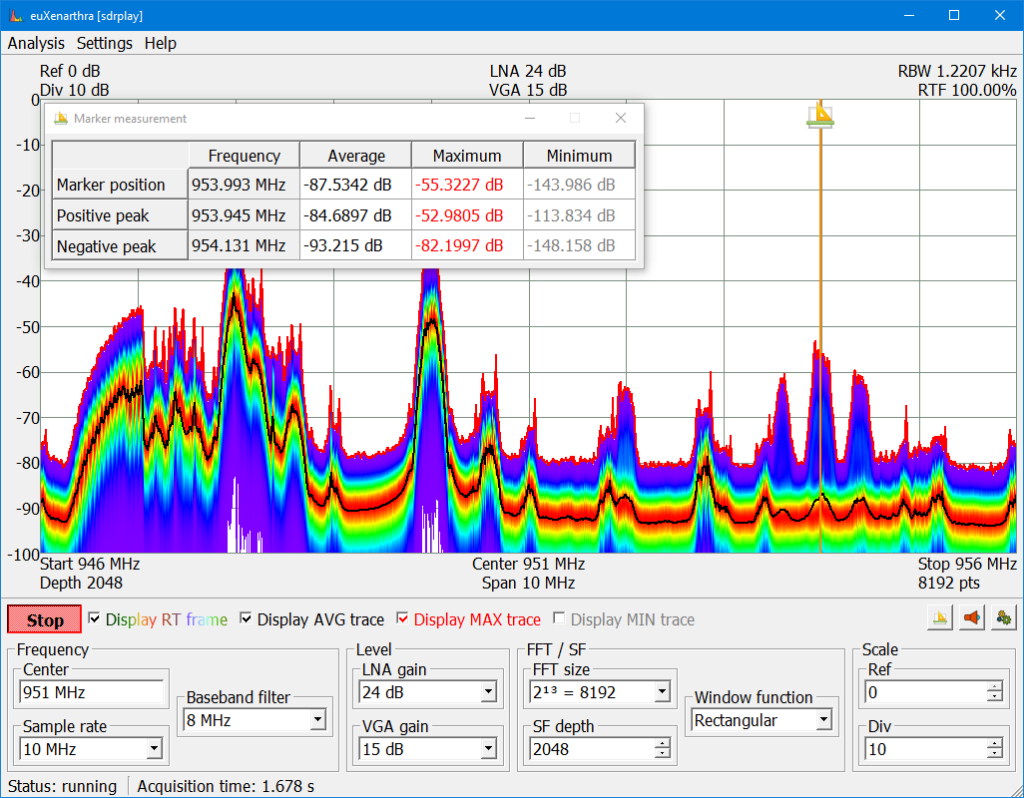Expand the Sample rate dropdown
Image resolution: width=1024 pixels, height=798 pixels.
point(154,748)
